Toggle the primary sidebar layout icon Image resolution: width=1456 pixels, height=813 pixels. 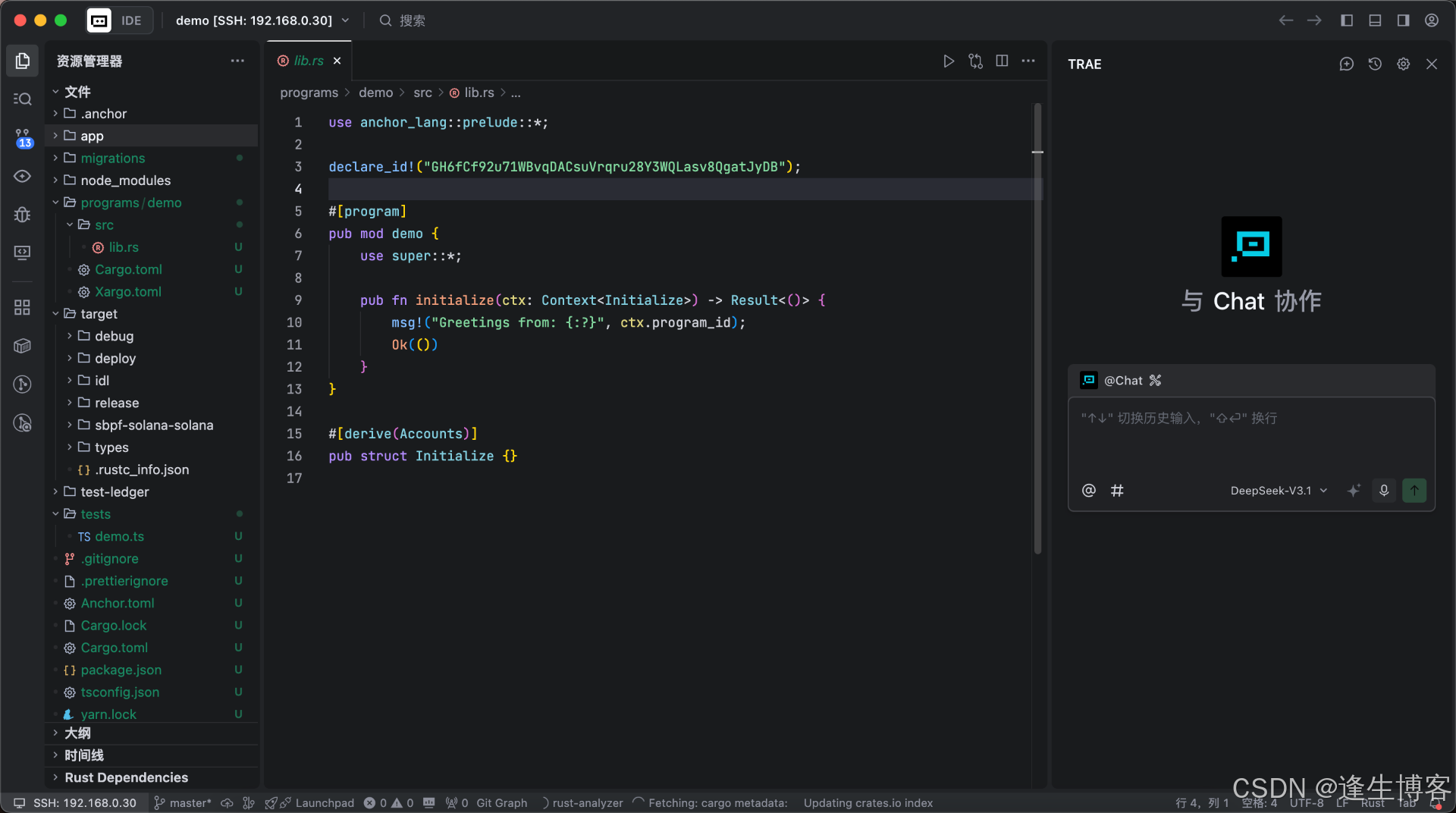pyautogui.click(x=1347, y=20)
